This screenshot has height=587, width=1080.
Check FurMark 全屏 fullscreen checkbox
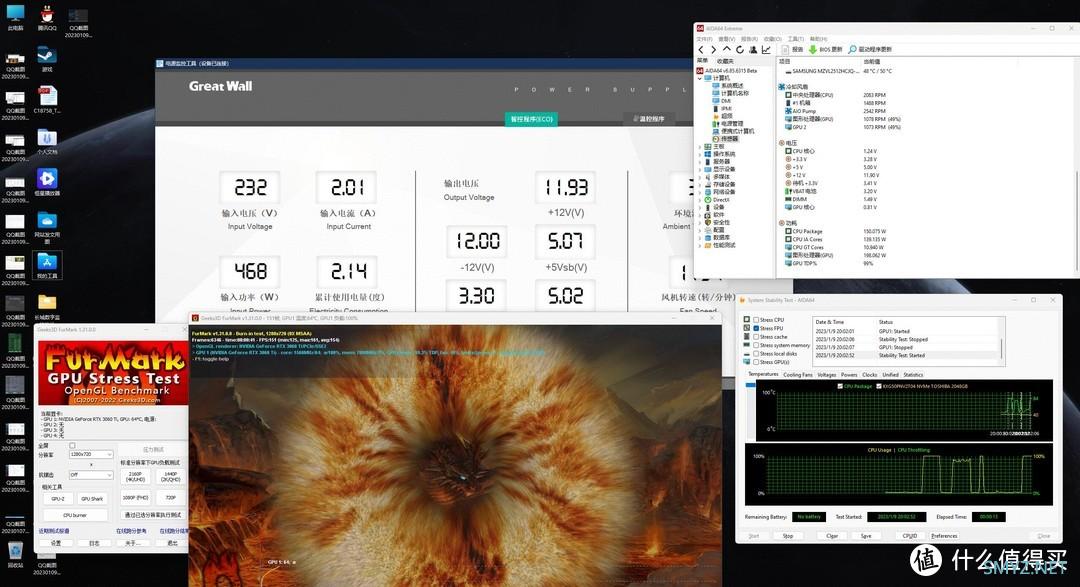pyautogui.click(x=72, y=446)
